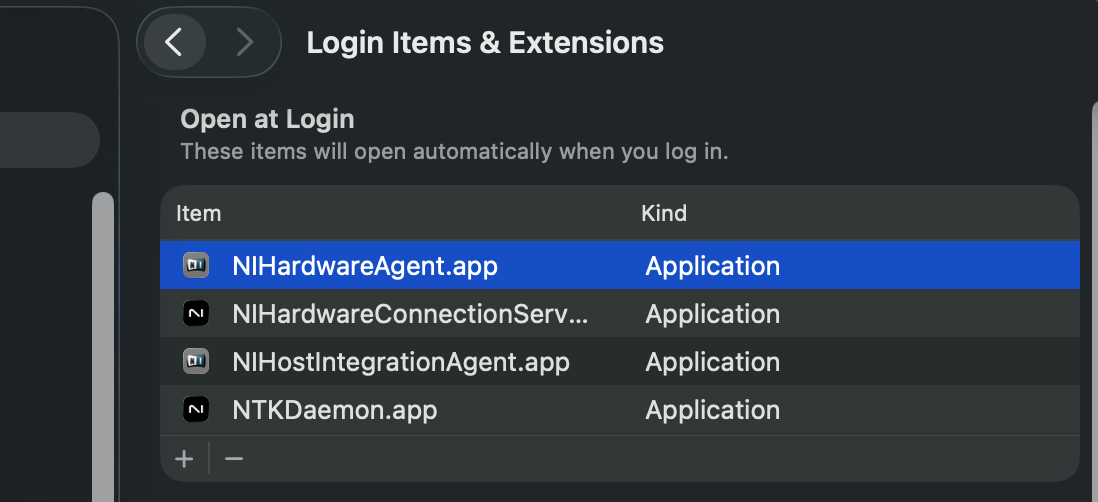Viewport: 1098px width, 502px height.
Task: Click Application kind for NTKDaemon.app
Action: [x=712, y=410]
